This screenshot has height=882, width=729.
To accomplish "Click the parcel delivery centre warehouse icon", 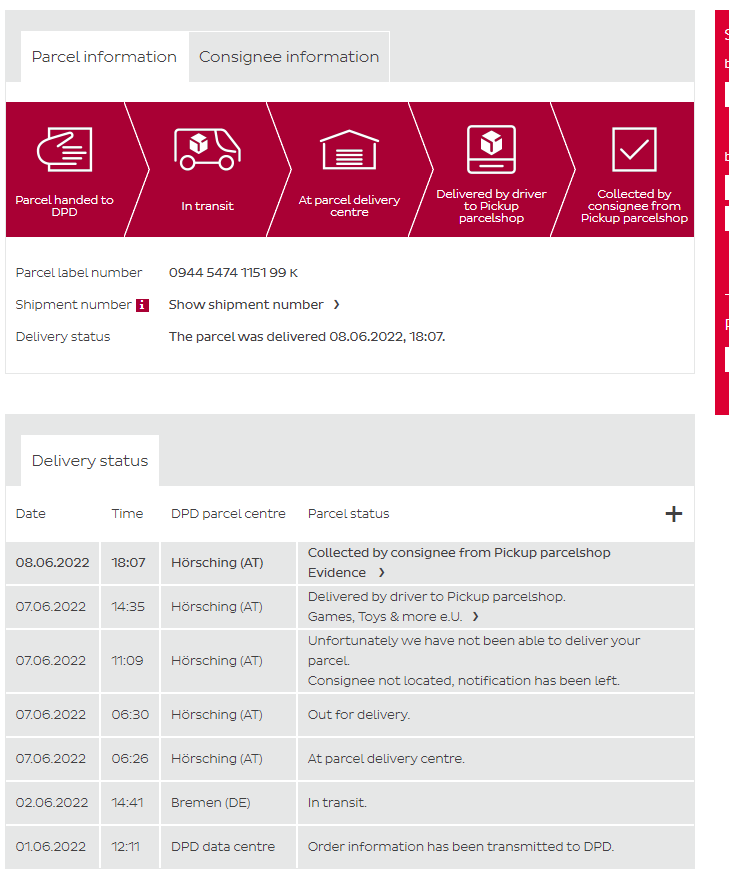I will pyautogui.click(x=349, y=150).
